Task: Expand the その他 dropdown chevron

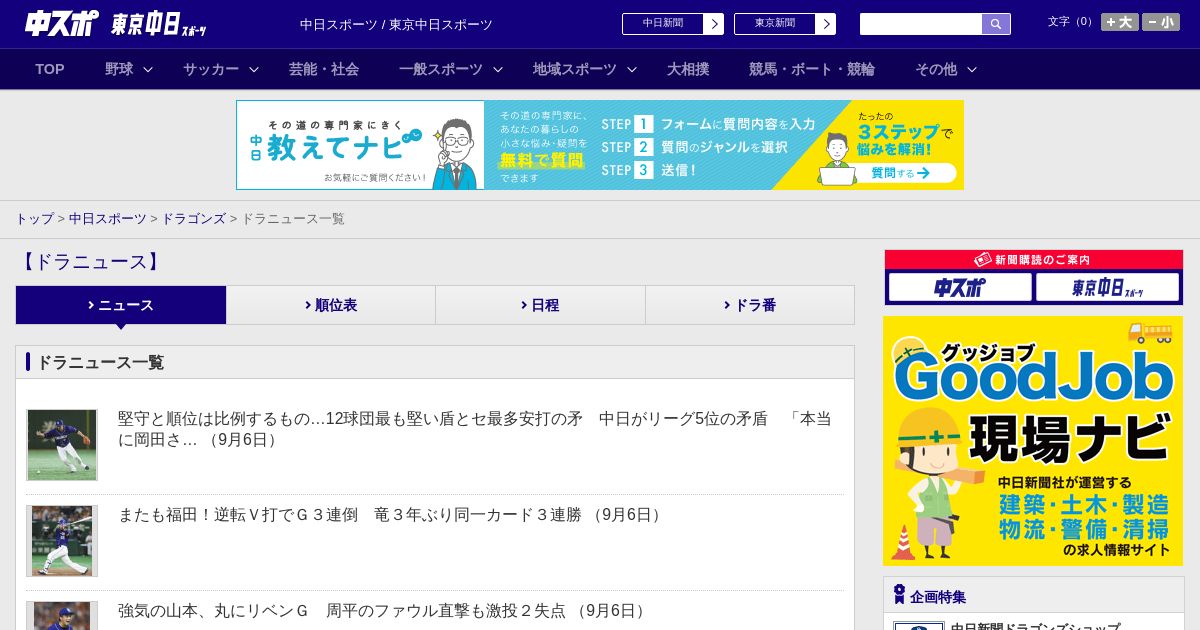Action: pos(972,69)
